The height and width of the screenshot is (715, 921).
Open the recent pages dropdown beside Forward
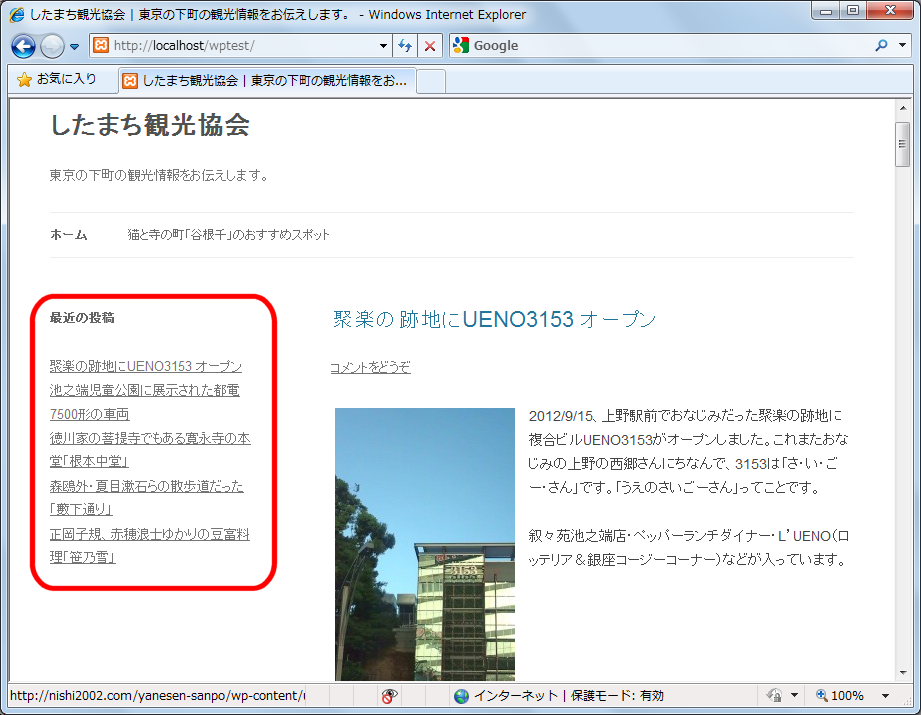point(75,46)
